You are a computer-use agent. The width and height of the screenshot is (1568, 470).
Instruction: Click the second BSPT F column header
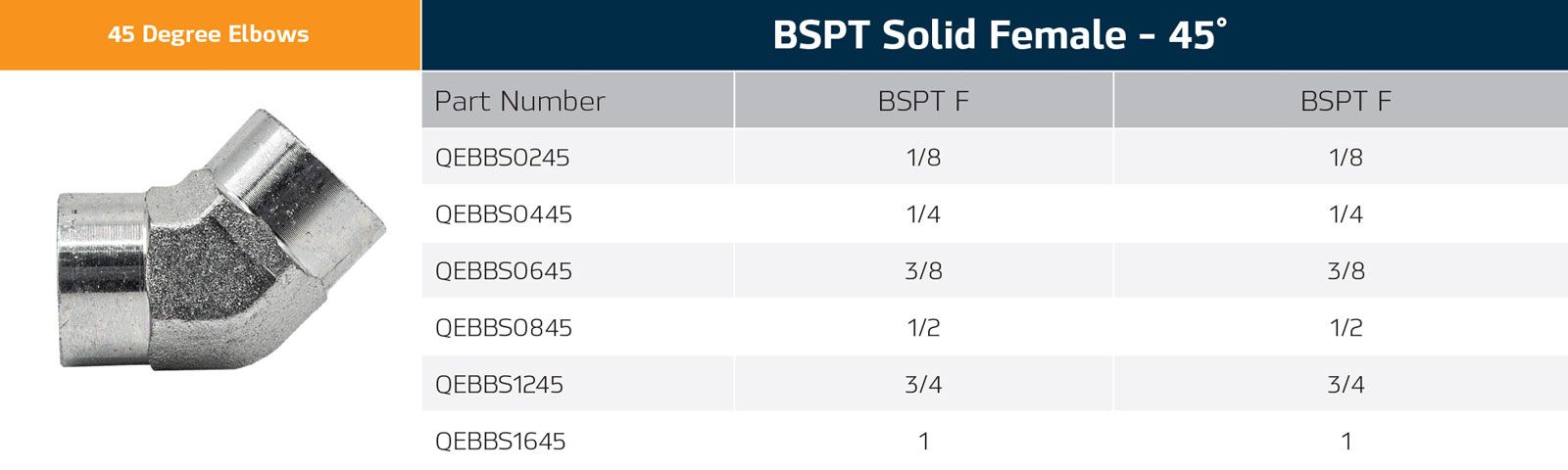pyautogui.click(x=1346, y=101)
